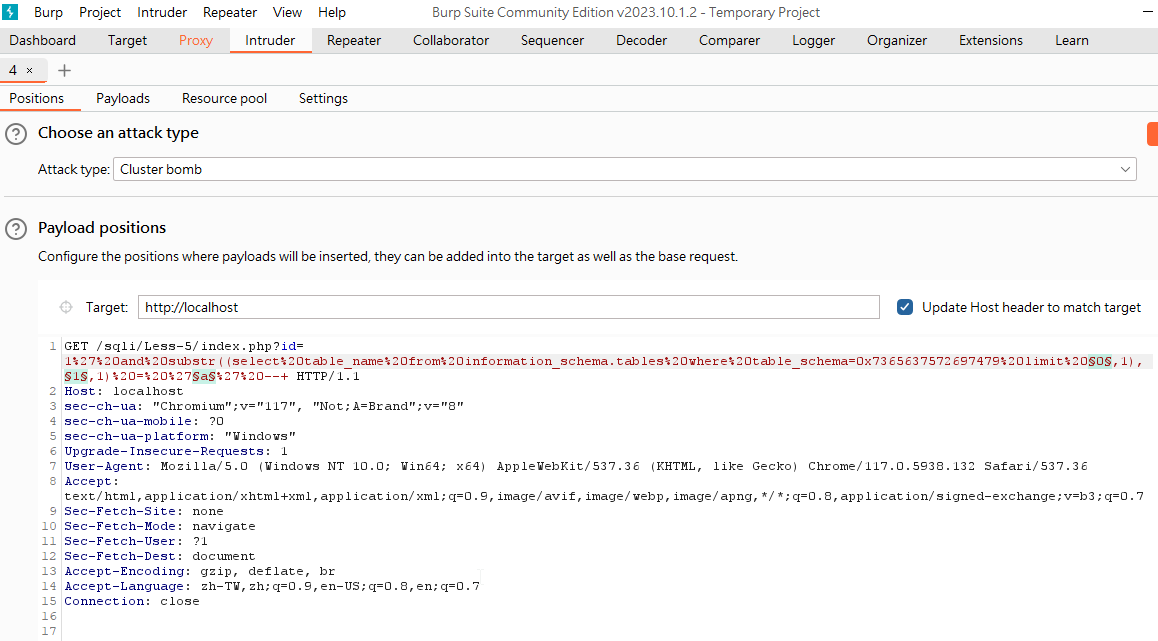Click the §1§ payload marker
The width and height of the screenshot is (1158, 641).
(x=76, y=377)
